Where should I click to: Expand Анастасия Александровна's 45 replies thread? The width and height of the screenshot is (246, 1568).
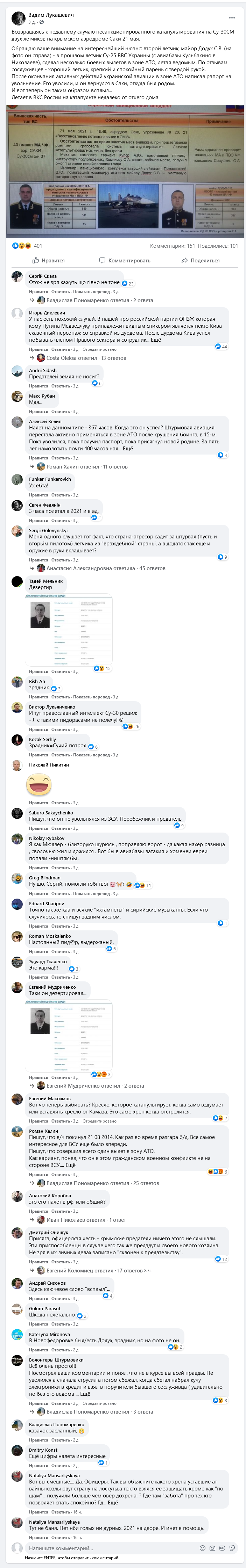click(x=100, y=568)
